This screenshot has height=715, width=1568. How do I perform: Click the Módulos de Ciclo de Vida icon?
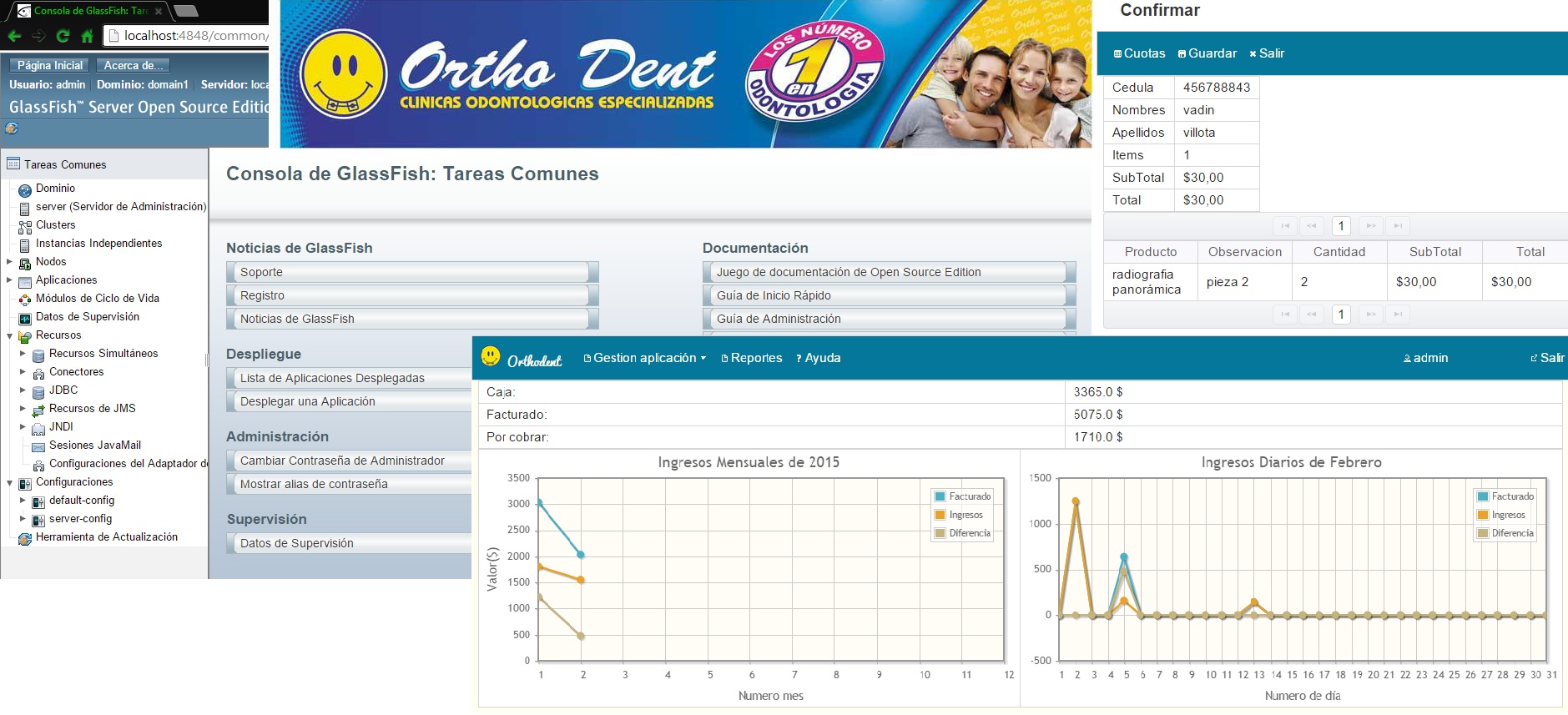pyautogui.click(x=25, y=300)
